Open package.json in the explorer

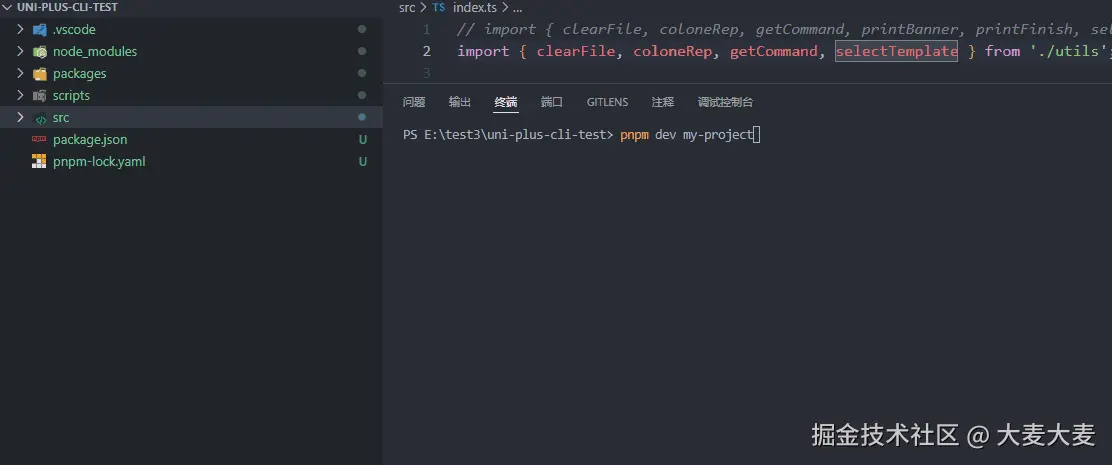[x=90, y=140]
